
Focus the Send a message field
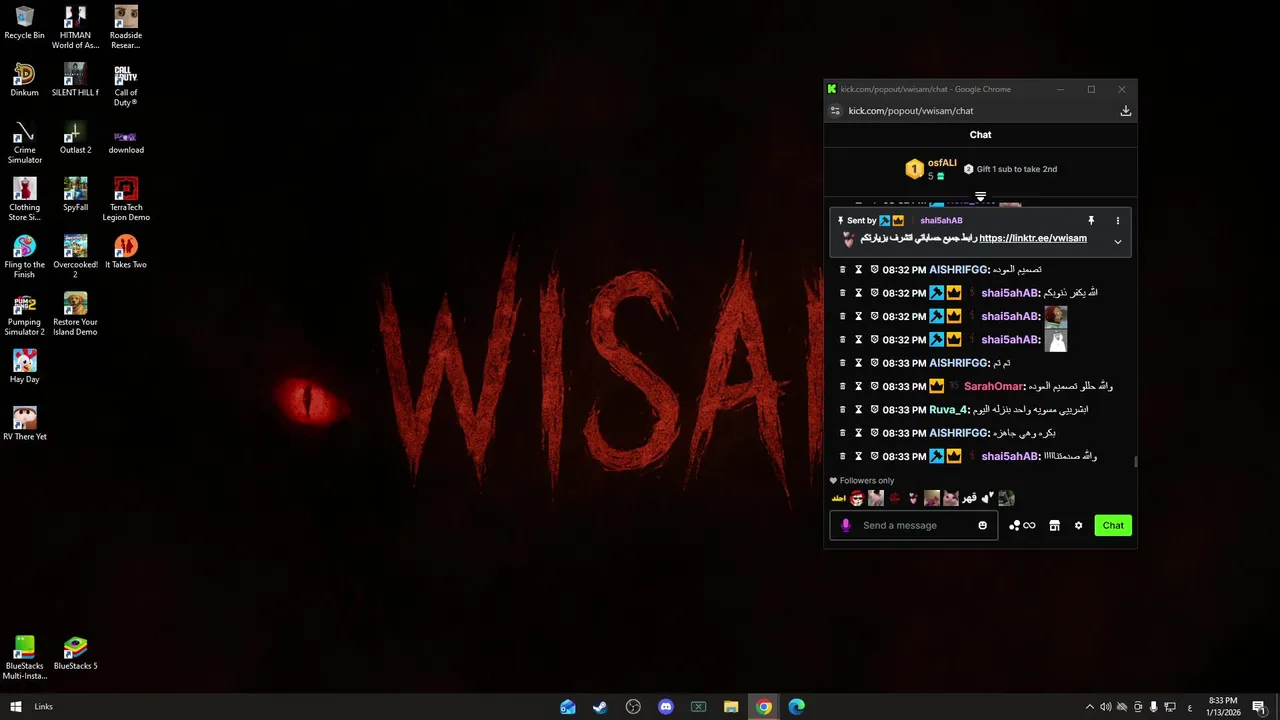click(915, 525)
